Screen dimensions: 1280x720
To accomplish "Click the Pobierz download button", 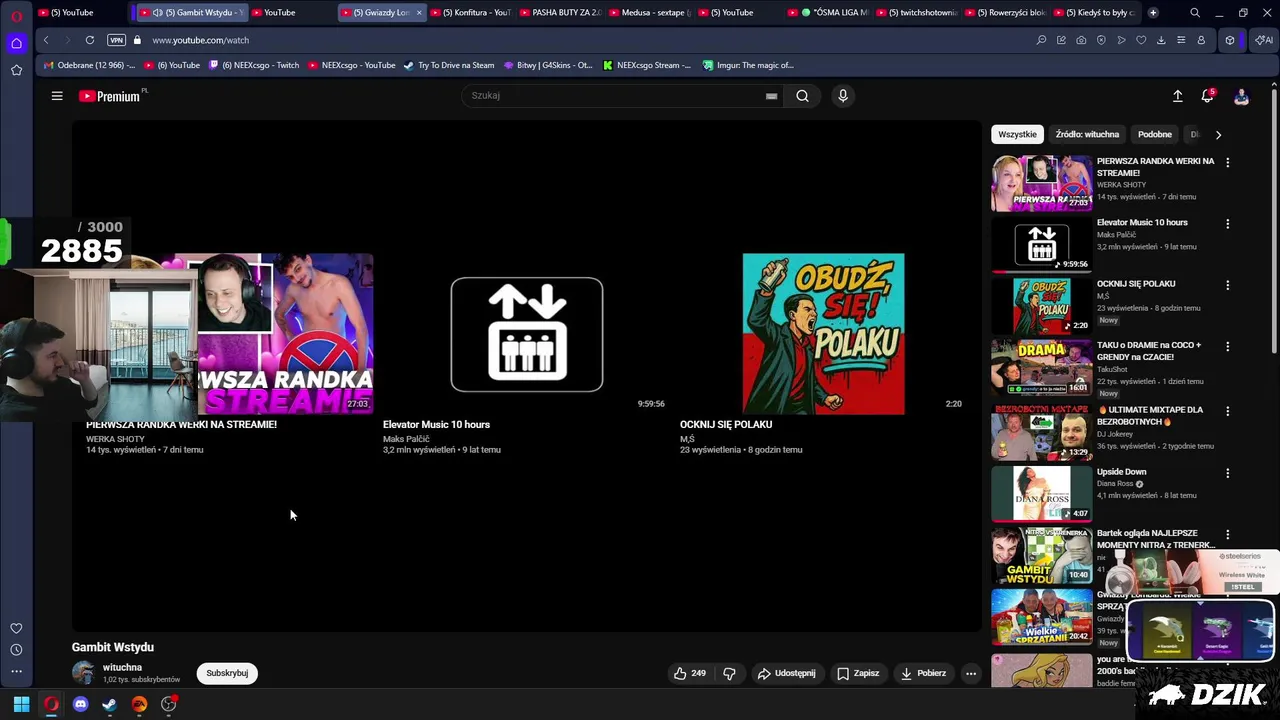I will click(x=923, y=673).
